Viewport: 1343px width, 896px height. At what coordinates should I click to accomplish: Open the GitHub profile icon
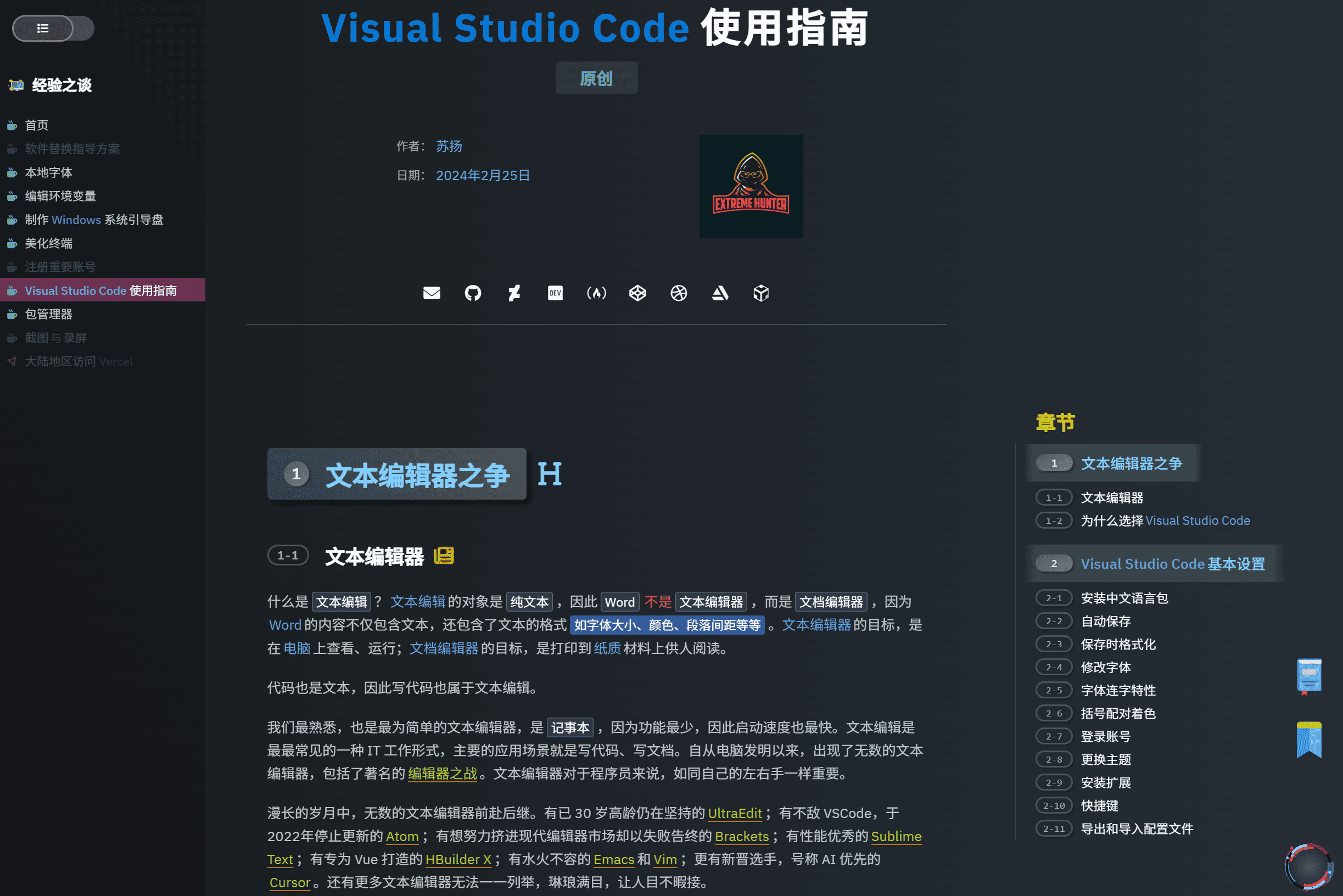pyautogui.click(x=473, y=293)
